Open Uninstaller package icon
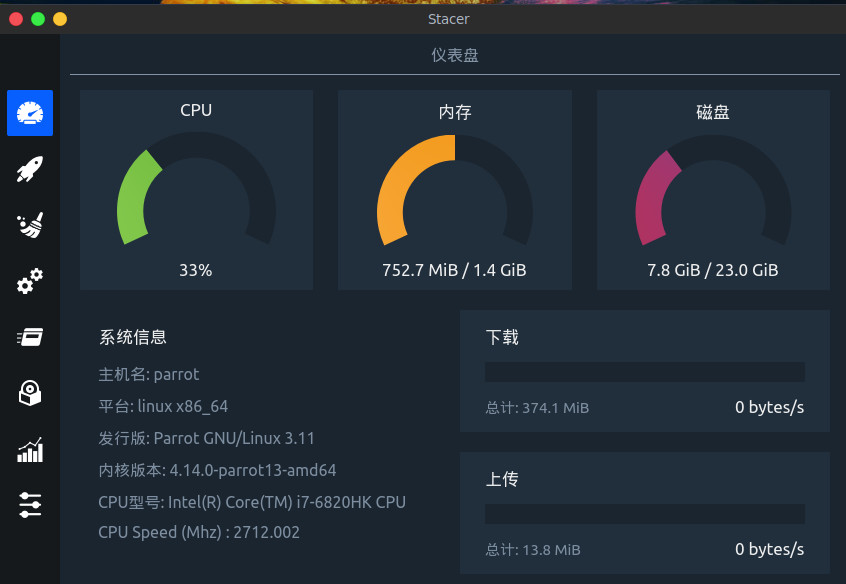Viewport: 846px width, 584px height. (30, 393)
